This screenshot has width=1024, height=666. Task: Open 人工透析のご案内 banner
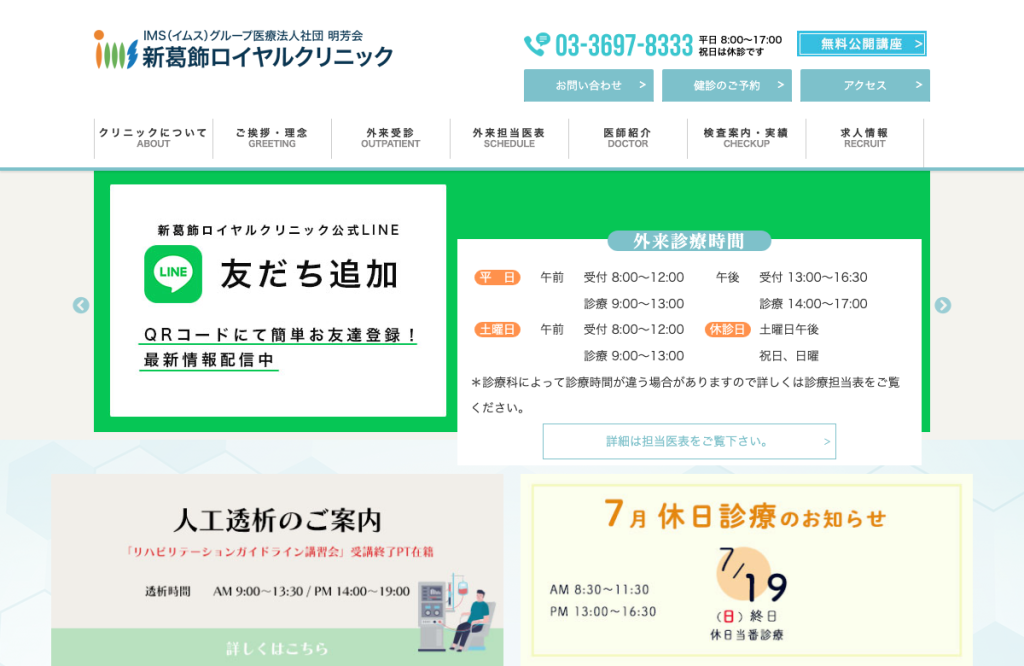pos(277,570)
